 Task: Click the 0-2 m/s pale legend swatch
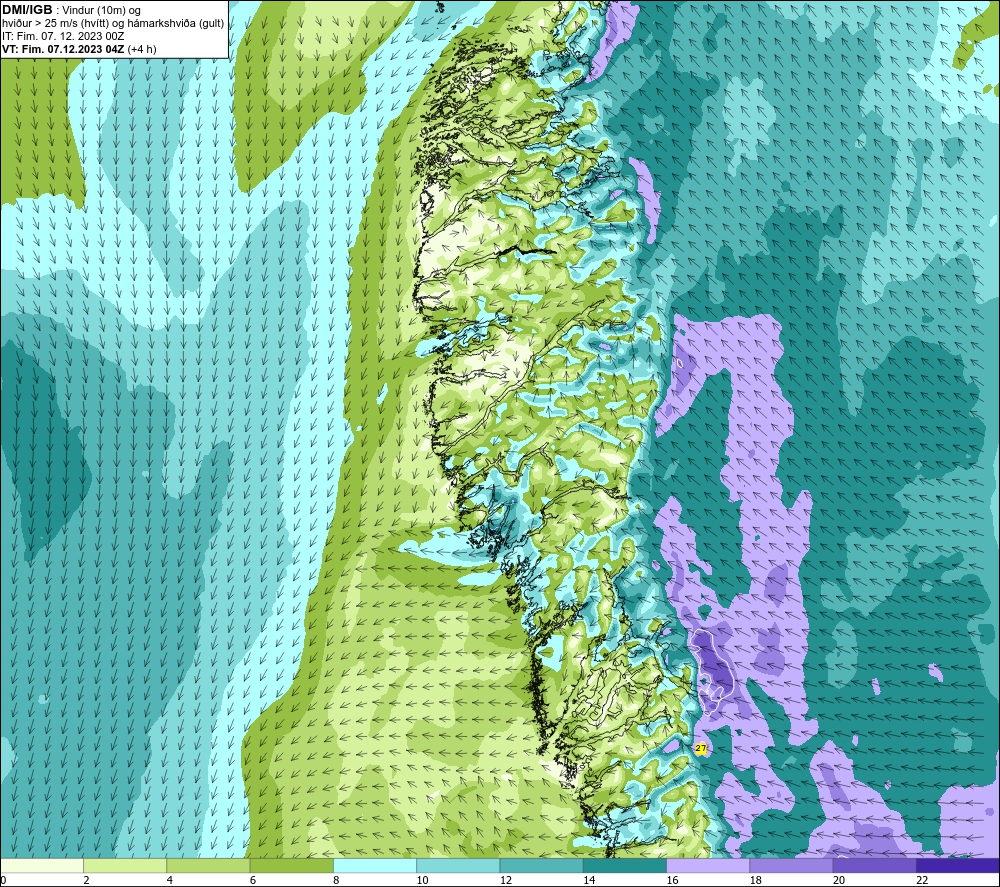click(41, 866)
